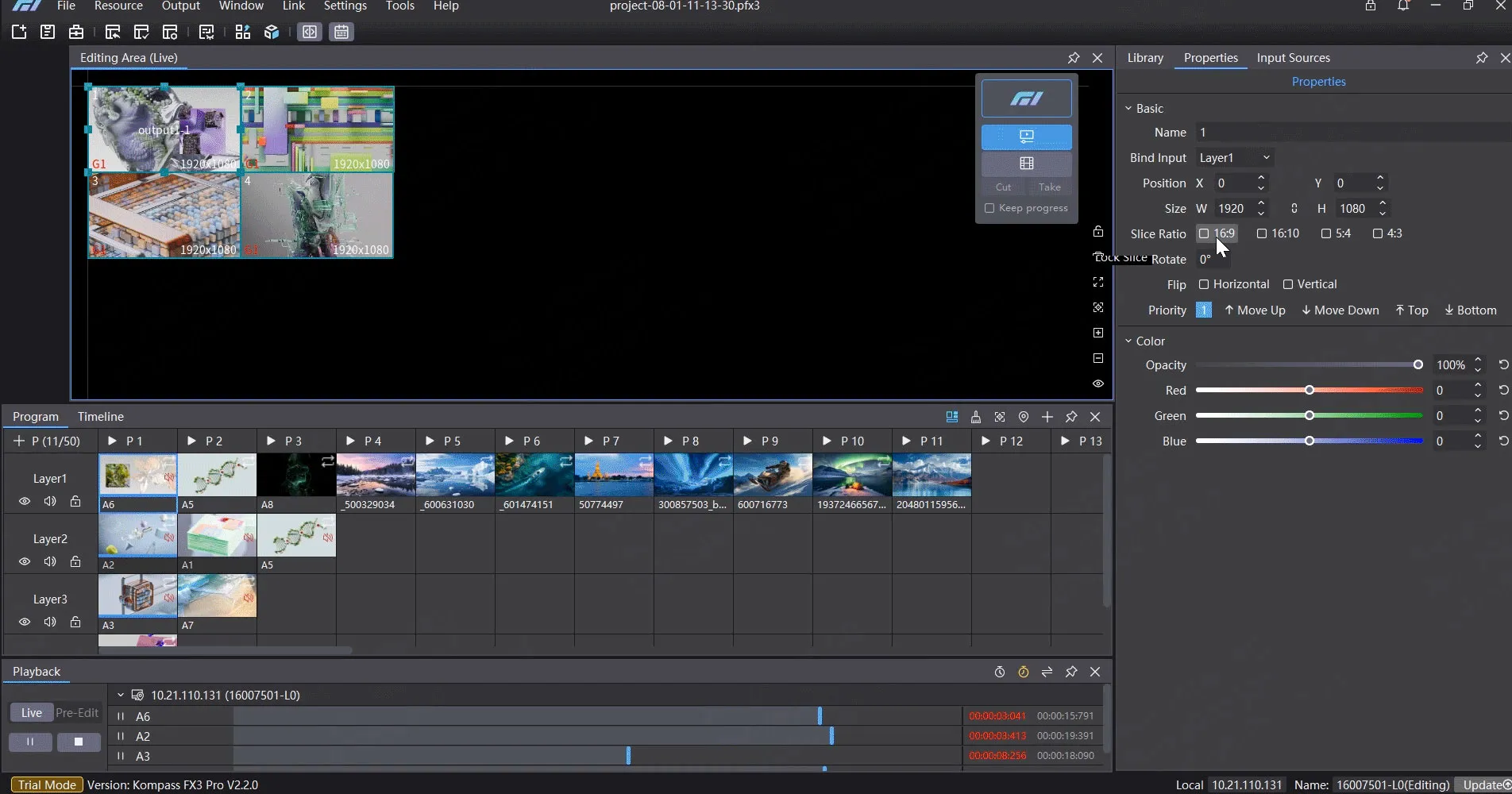Check the Horizontal flip option
This screenshot has width=1512, height=794.
click(1204, 284)
